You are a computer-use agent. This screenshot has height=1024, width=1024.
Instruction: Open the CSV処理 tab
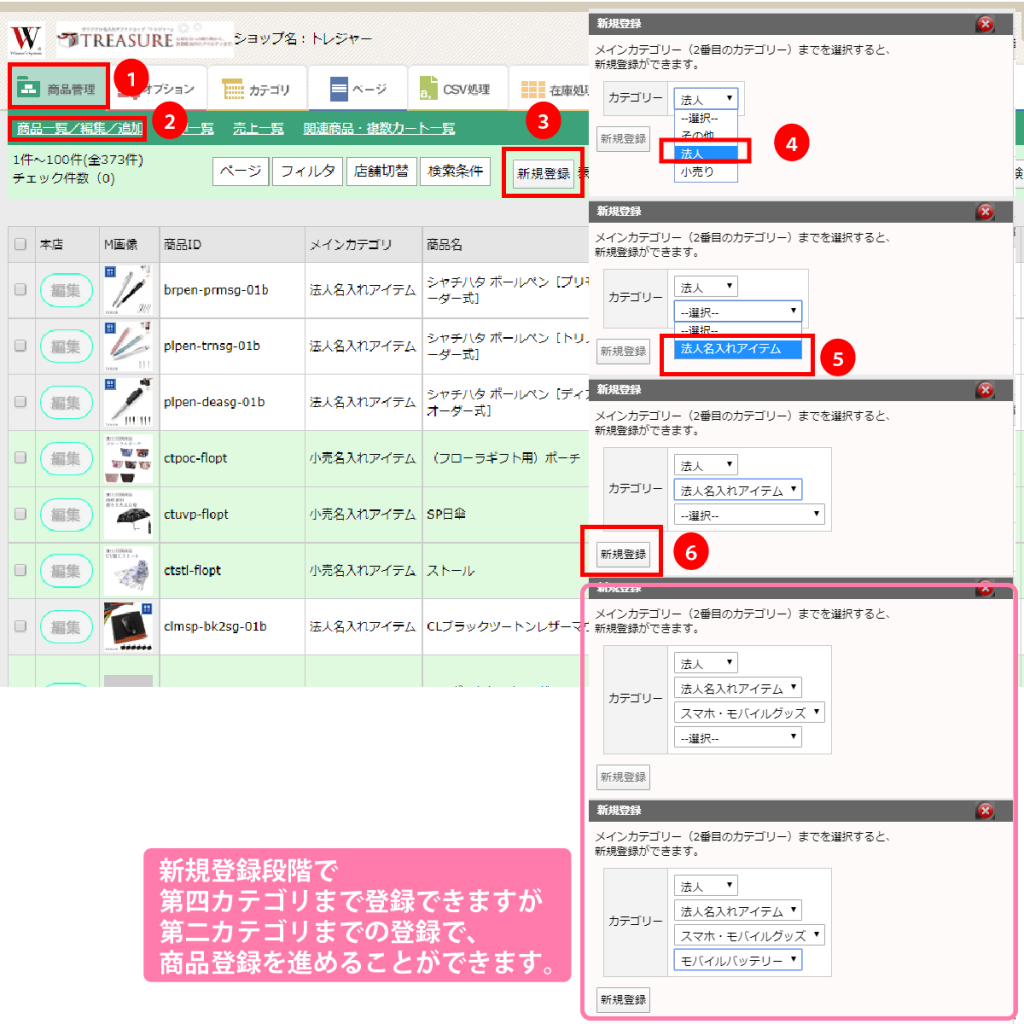point(456,89)
